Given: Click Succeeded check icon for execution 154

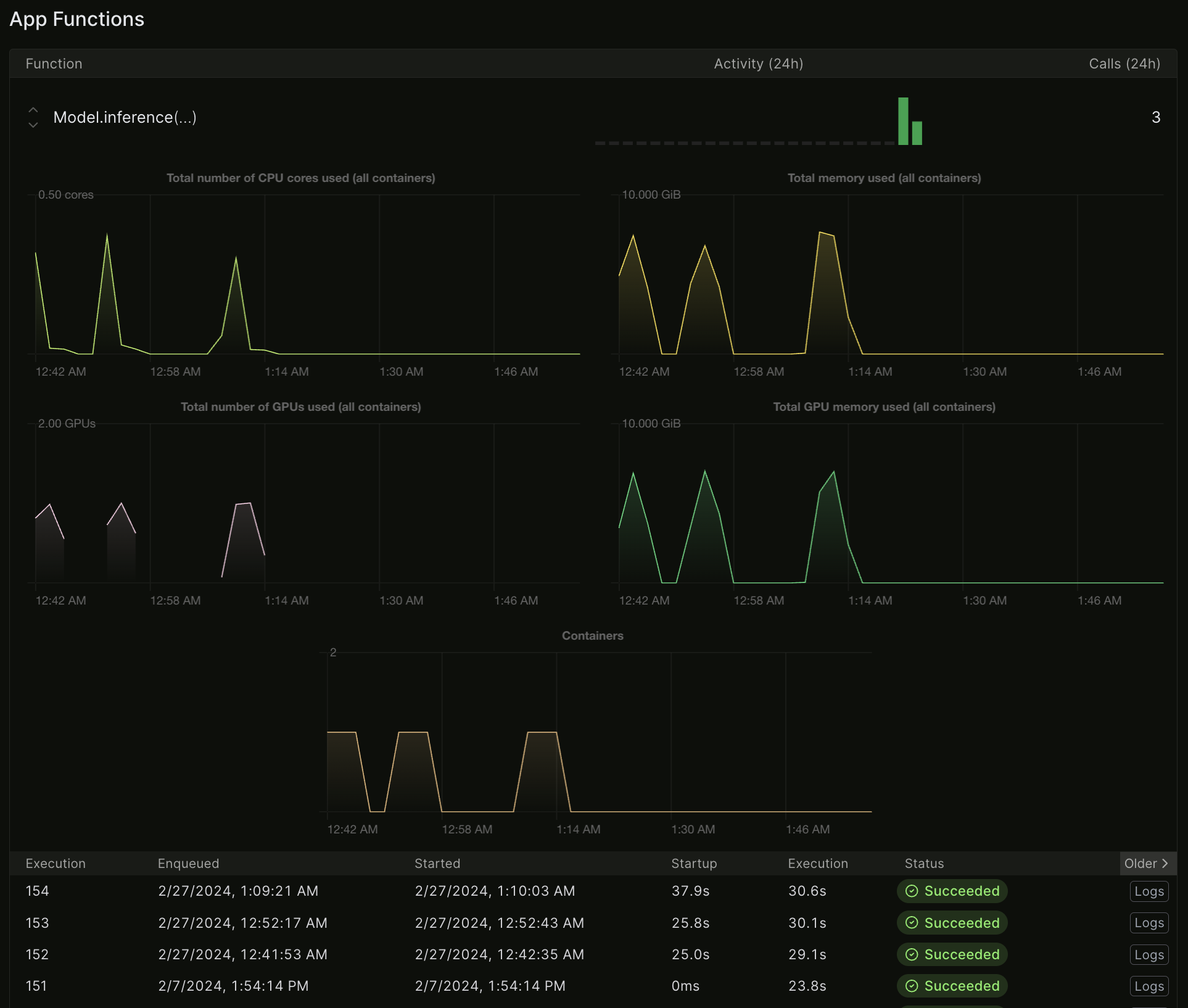Looking at the screenshot, I should click(912, 891).
